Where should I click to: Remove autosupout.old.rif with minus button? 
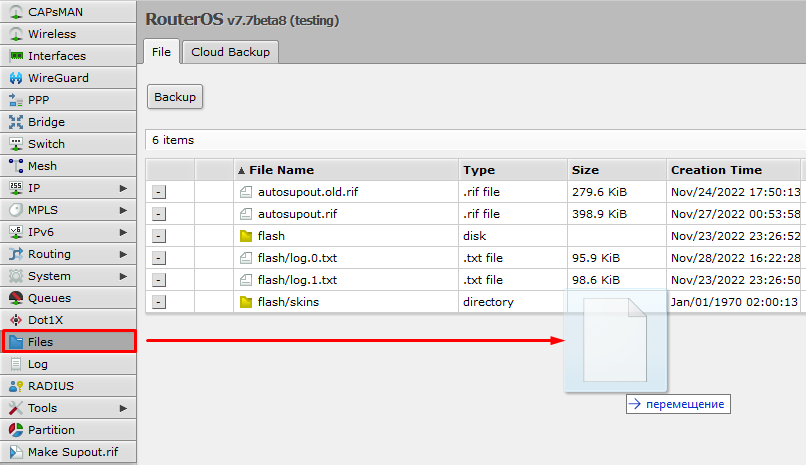coord(159,192)
